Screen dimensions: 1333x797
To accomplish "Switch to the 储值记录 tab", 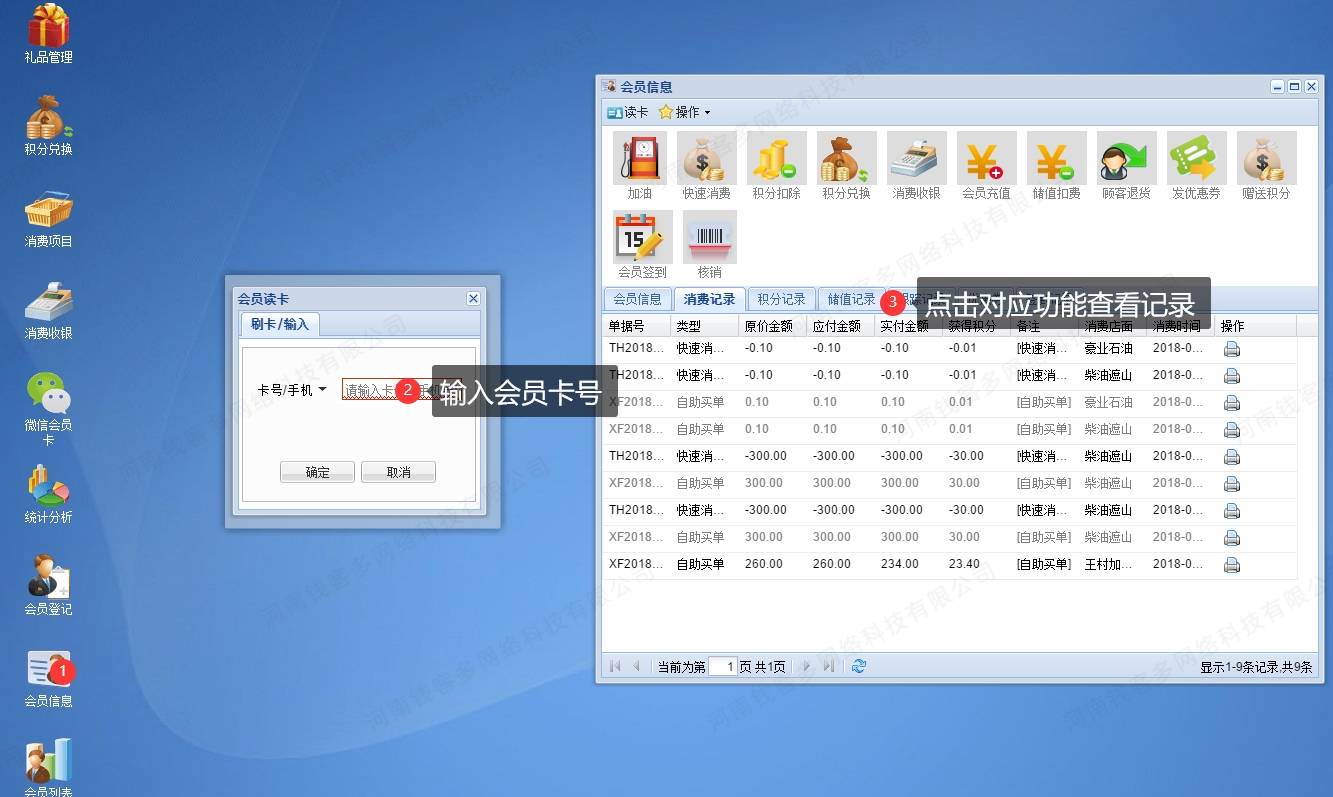I will [851, 299].
